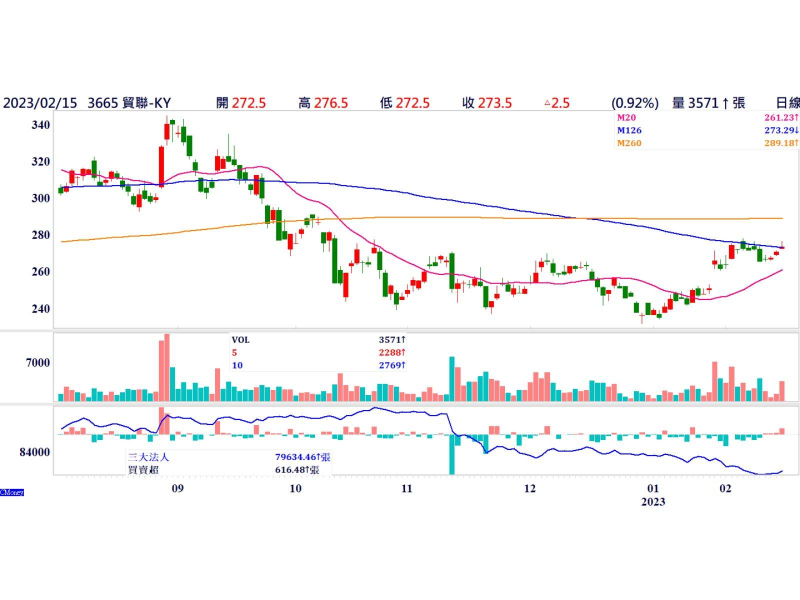Click the price change △2.5
The height and width of the screenshot is (600, 800).
(x=557, y=103)
